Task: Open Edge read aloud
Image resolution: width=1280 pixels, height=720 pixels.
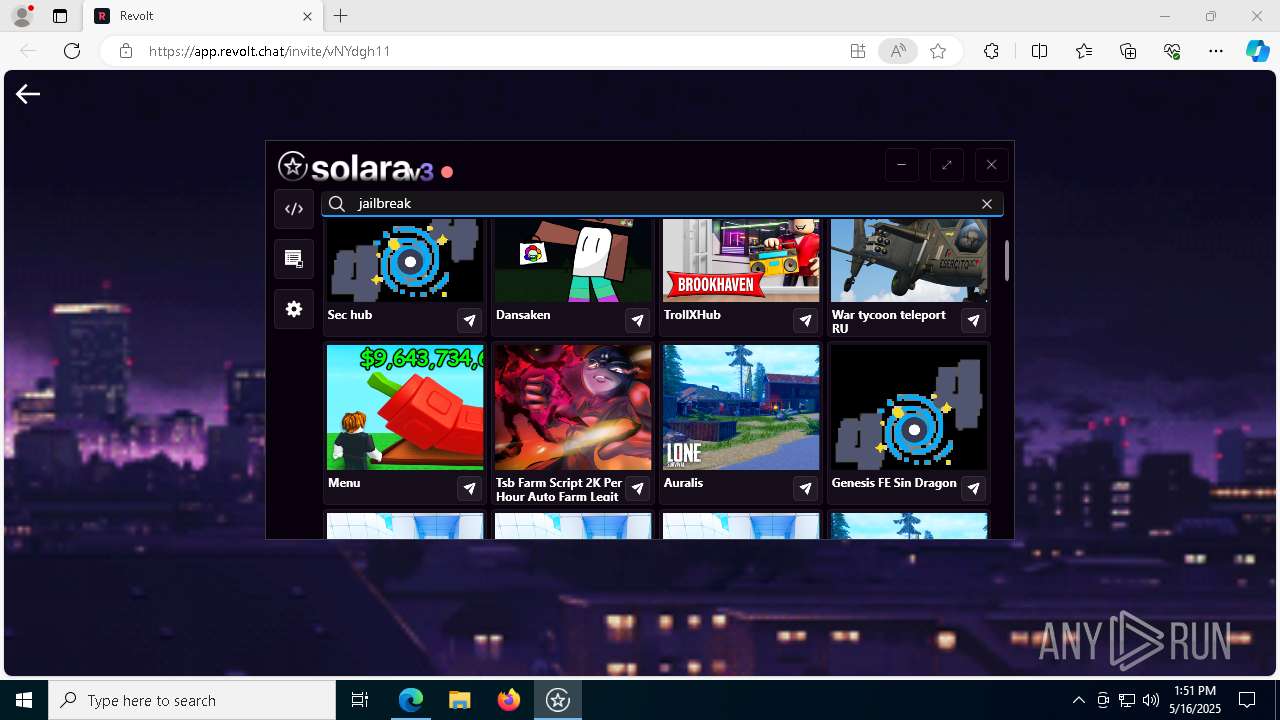Action: (898, 51)
